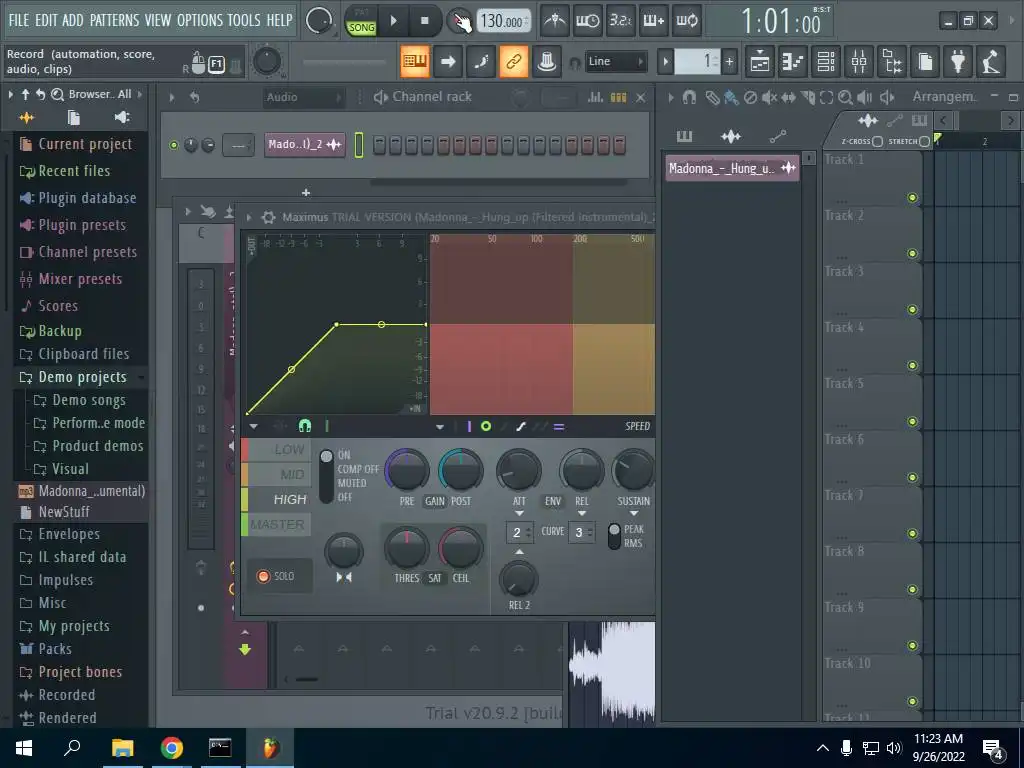Click the ON/COMP OFF/MUTED band state switch
The width and height of the screenshot is (1024, 768).
click(326, 475)
